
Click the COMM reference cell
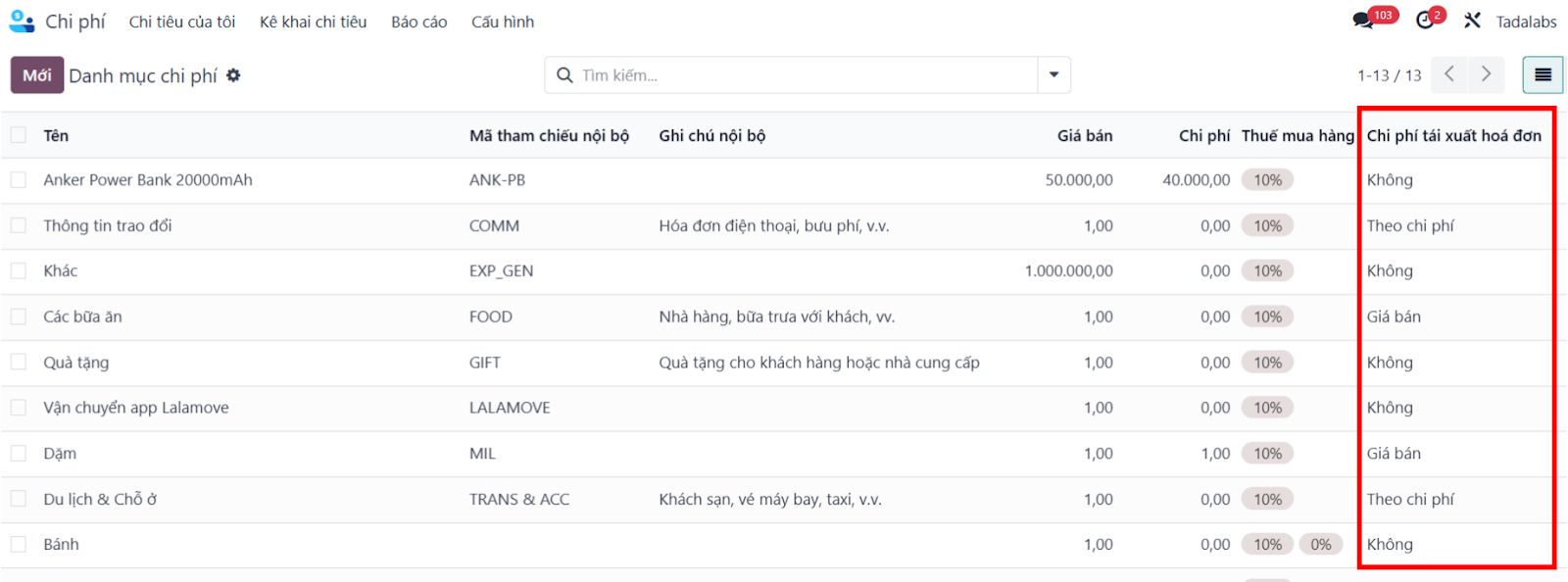494,225
